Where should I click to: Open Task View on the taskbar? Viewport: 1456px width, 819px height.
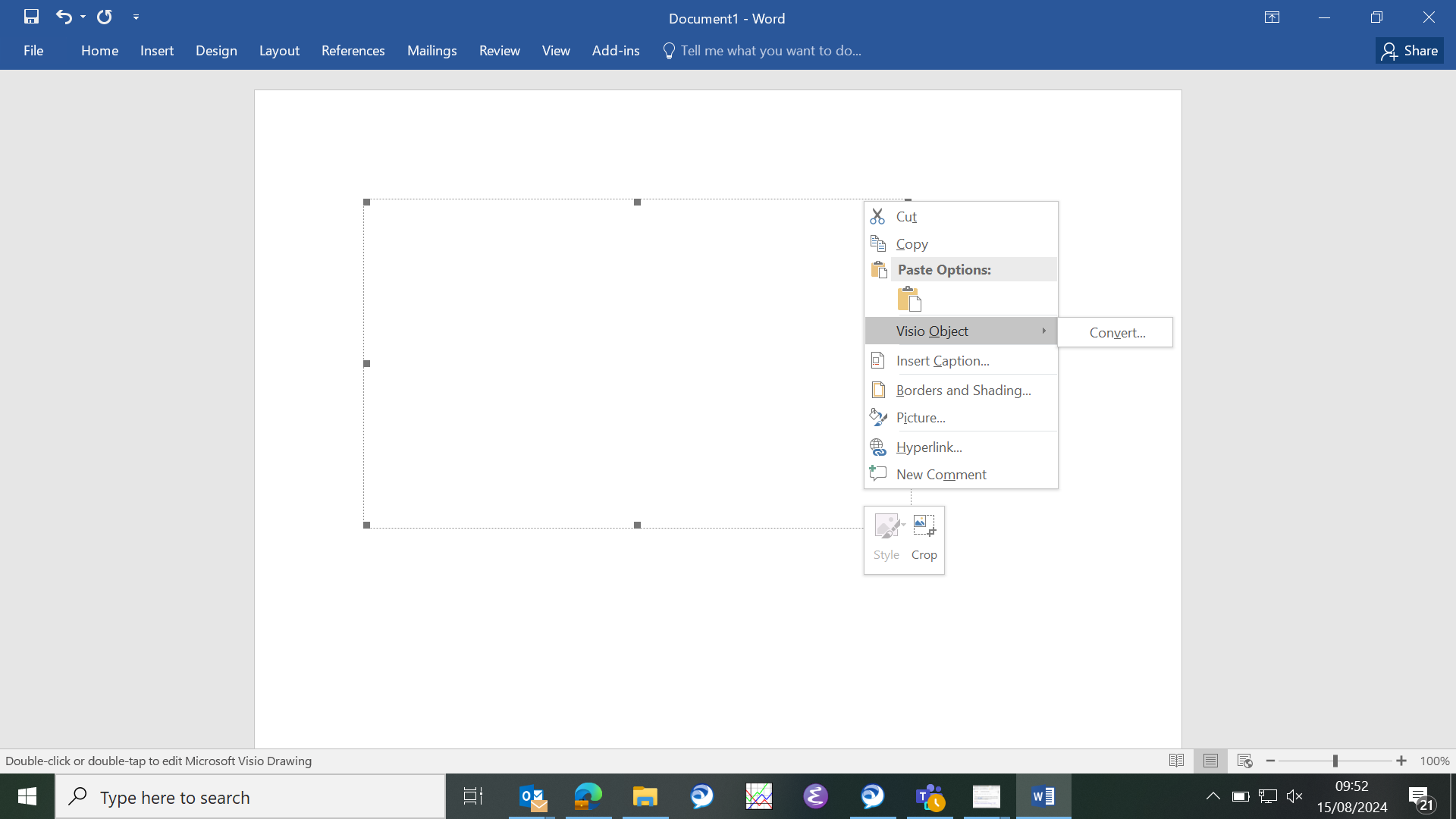point(473,796)
